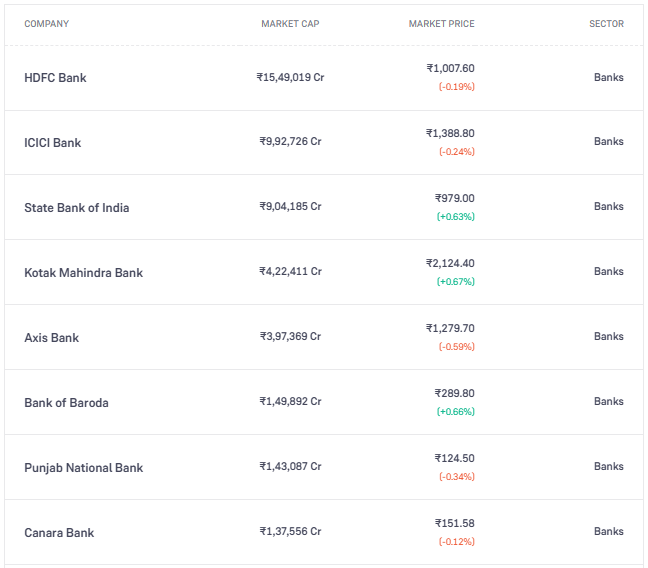This screenshot has height=568, width=648.
Task: Select State Bank of India row
Action: (x=76, y=208)
